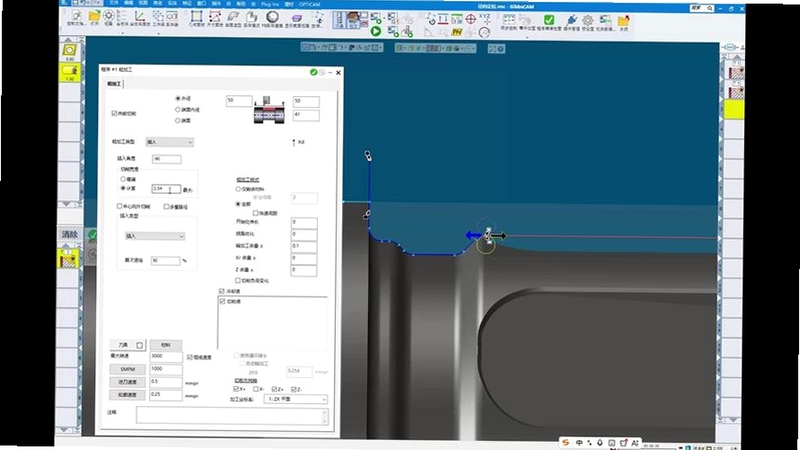Click the black right arrow handle in viewport
Viewport: 800px width, 450px height.
(498, 235)
